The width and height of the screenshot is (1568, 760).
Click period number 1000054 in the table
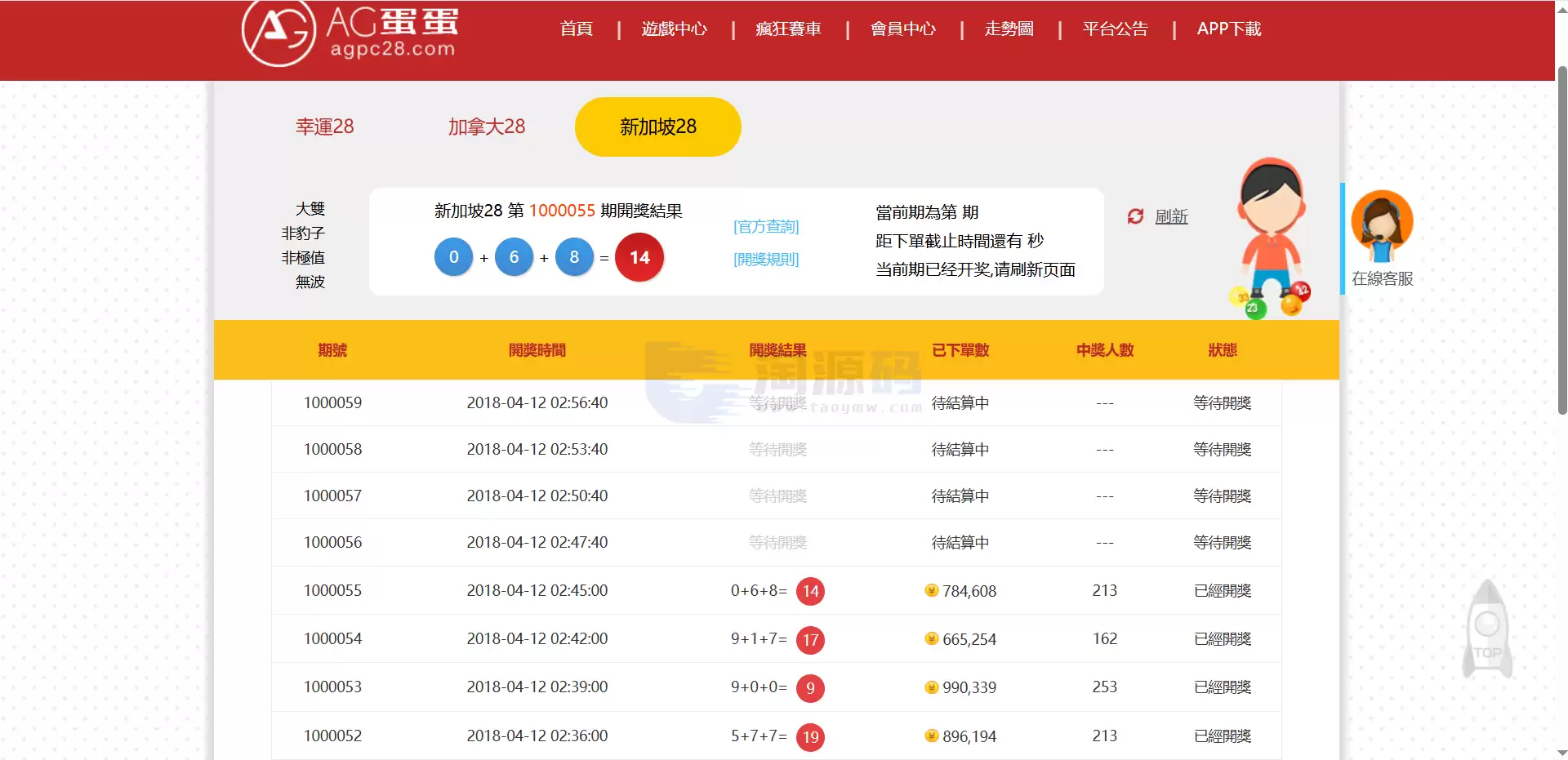click(x=333, y=638)
